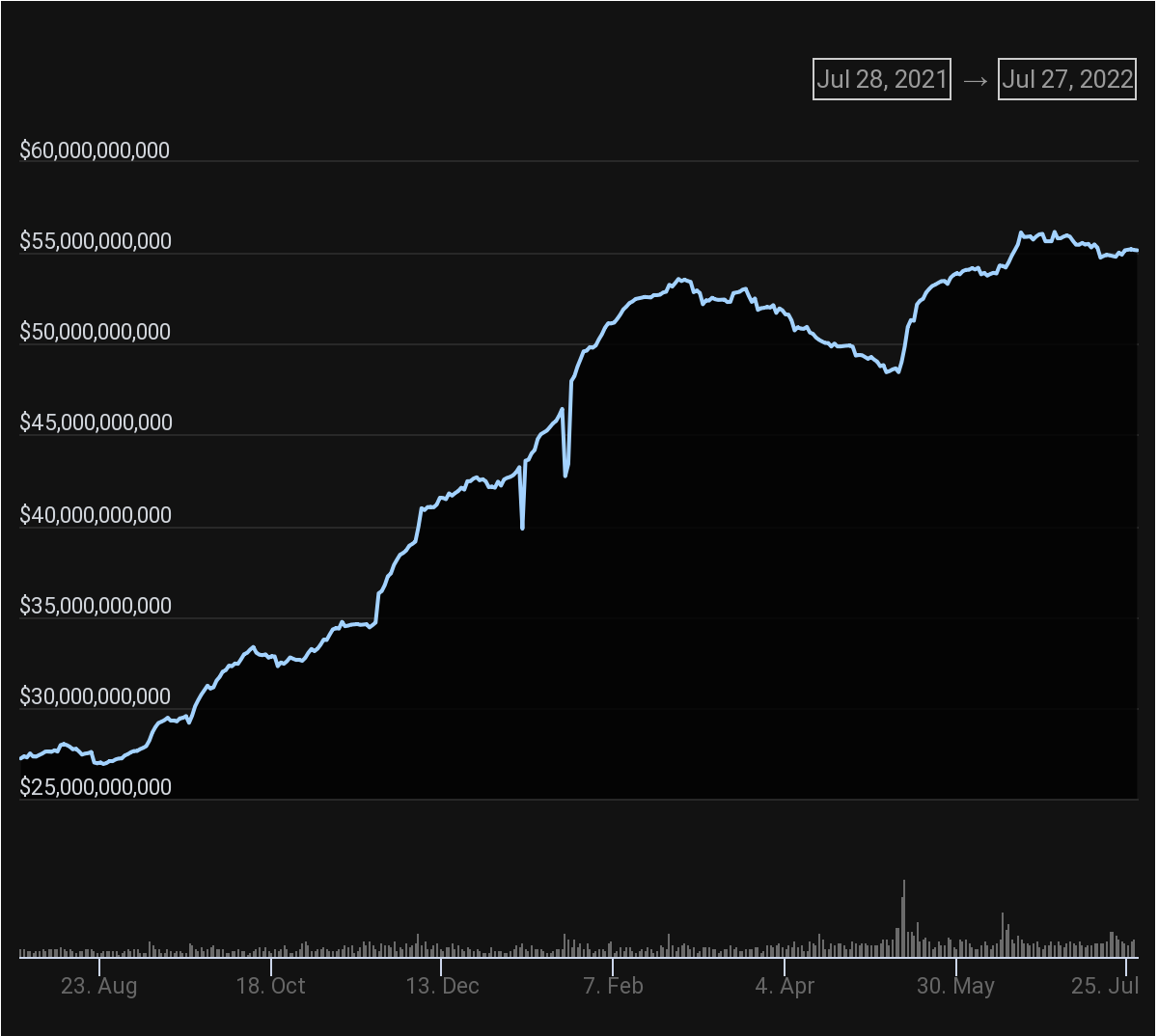Image resolution: width=1158 pixels, height=1036 pixels.
Task: Select the 23. Aug label on time axis
Action: (98, 986)
